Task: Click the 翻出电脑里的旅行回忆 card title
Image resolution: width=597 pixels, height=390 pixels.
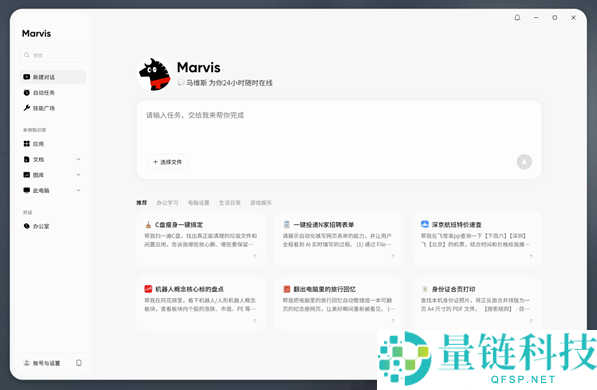Action: click(324, 289)
